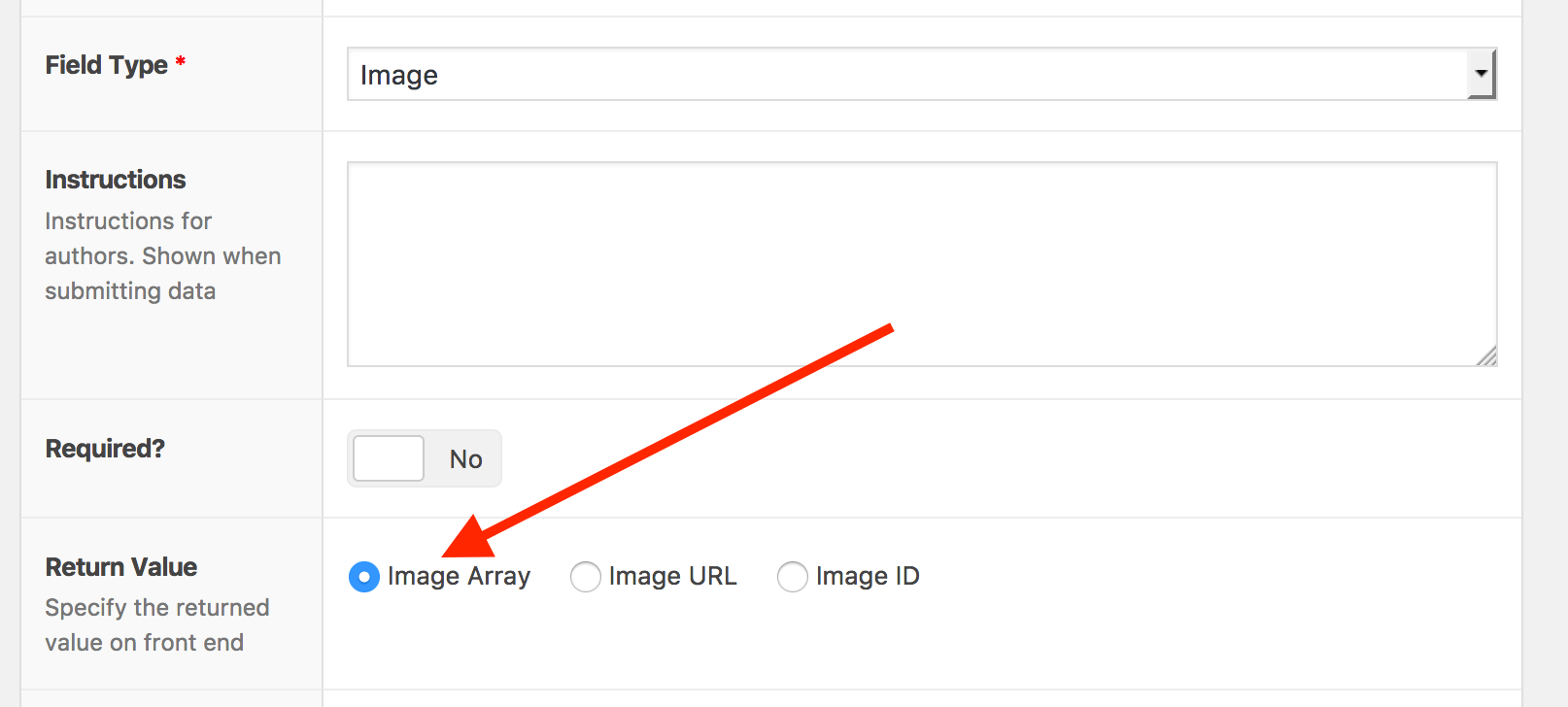Click the No label on the switch

click(x=465, y=458)
